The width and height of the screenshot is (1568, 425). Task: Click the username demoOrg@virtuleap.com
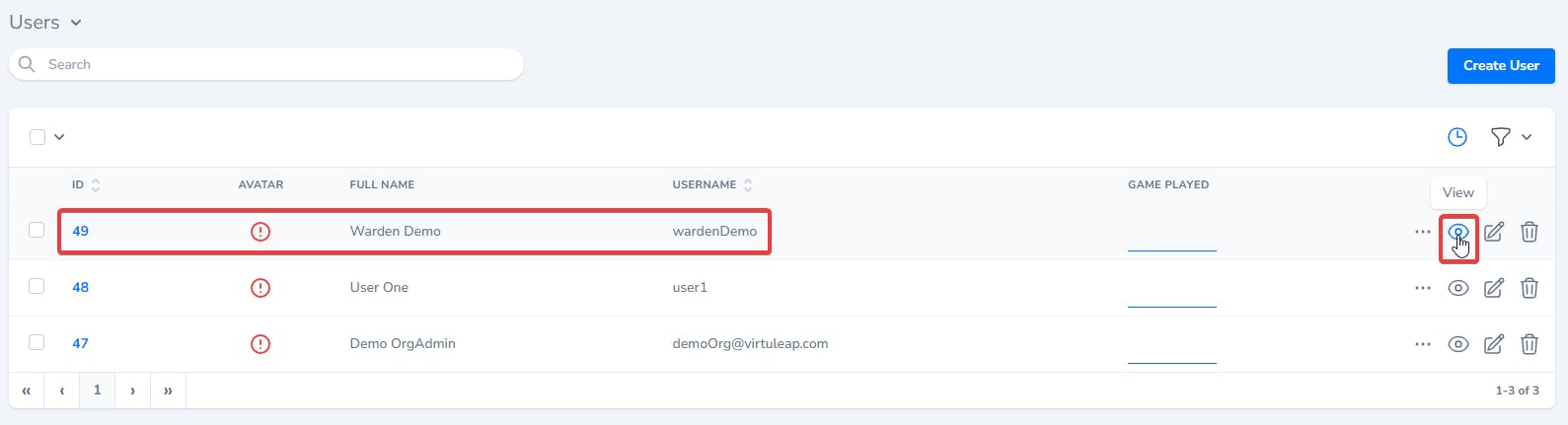750,343
